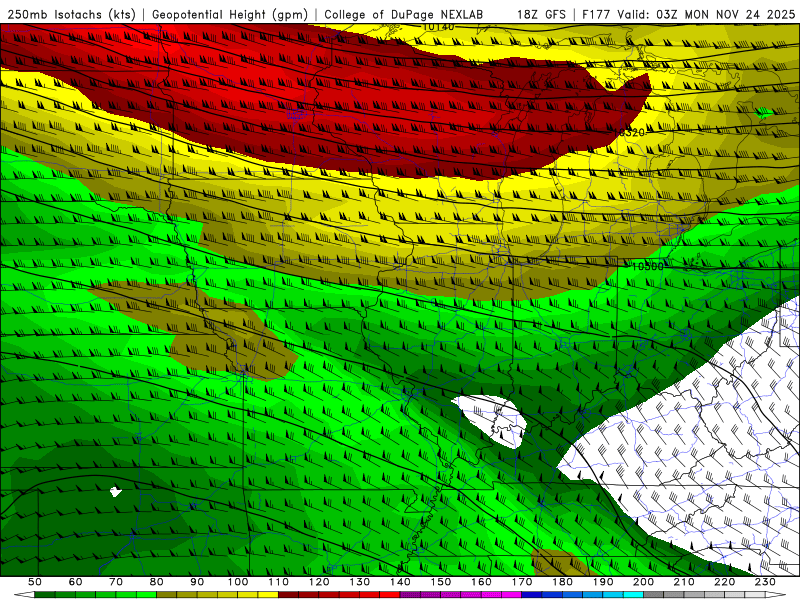Click the cyan swatch before 200
Image resolution: width=800 pixels, height=600 pixels.
click(x=633, y=594)
